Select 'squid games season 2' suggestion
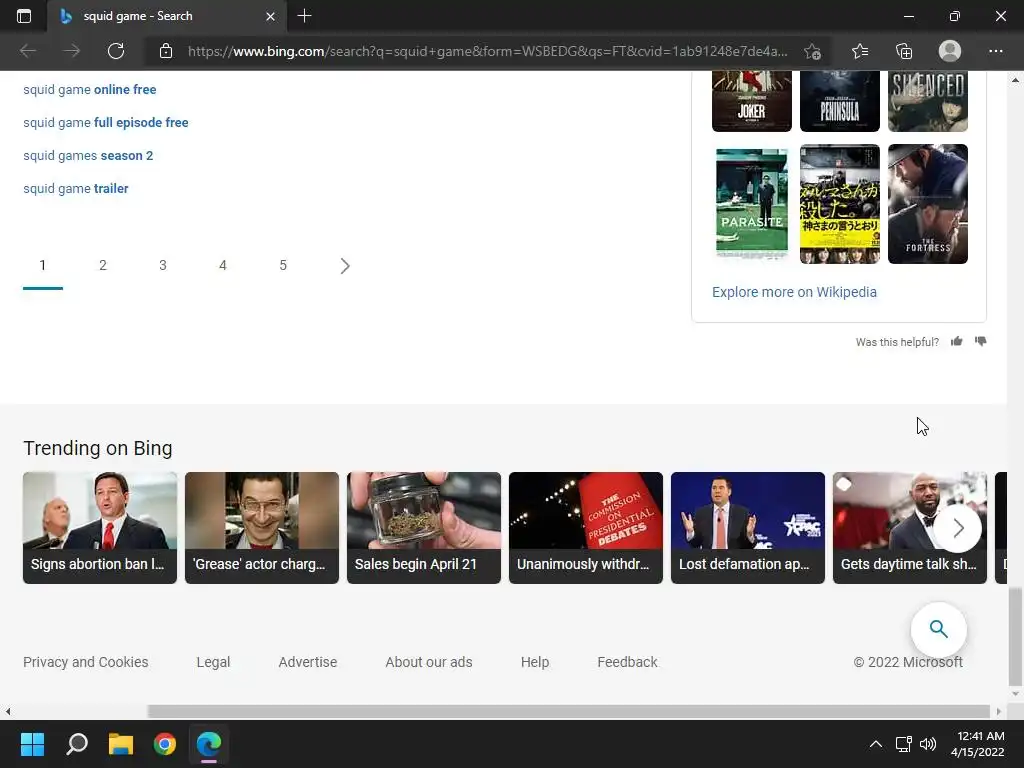 pyautogui.click(x=88, y=155)
